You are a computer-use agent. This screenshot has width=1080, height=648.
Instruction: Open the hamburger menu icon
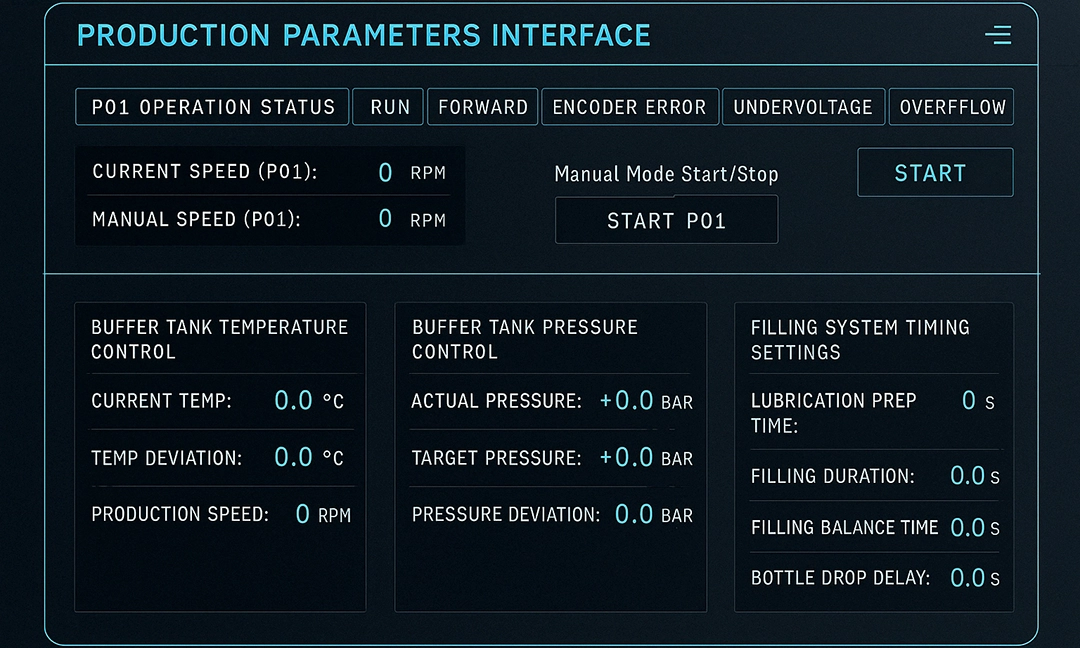pyautogui.click(x=998, y=36)
